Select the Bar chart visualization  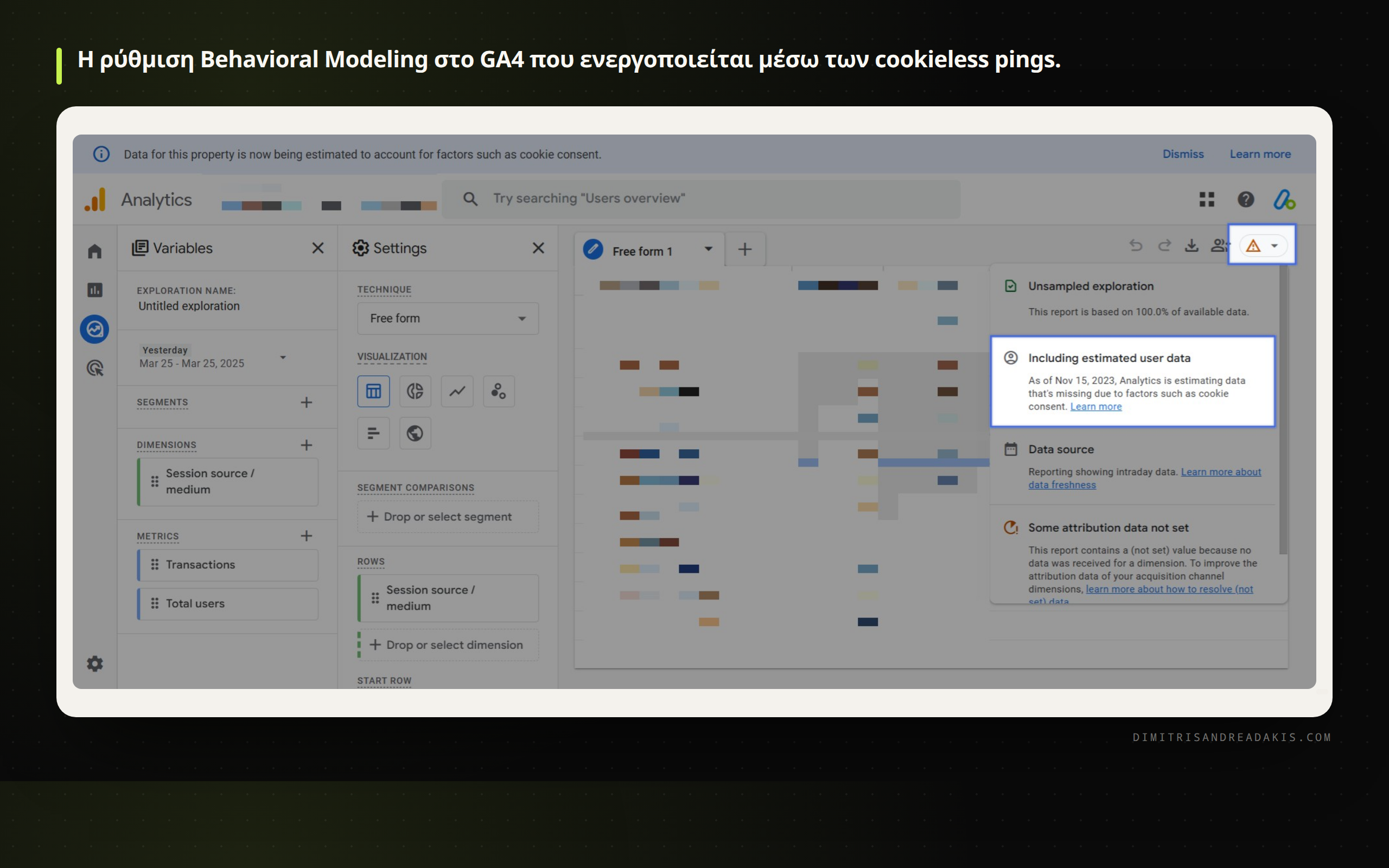click(x=374, y=433)
